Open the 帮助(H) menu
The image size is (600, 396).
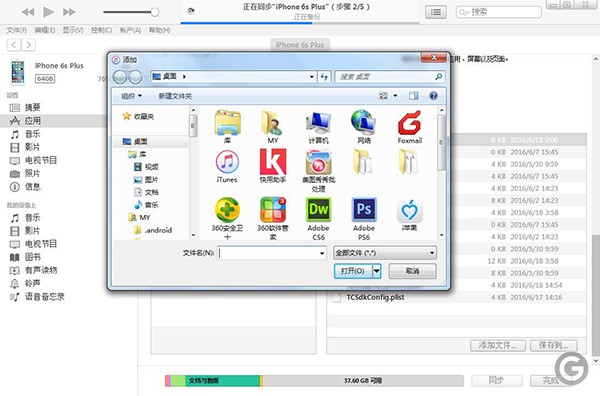coord(159,30)
